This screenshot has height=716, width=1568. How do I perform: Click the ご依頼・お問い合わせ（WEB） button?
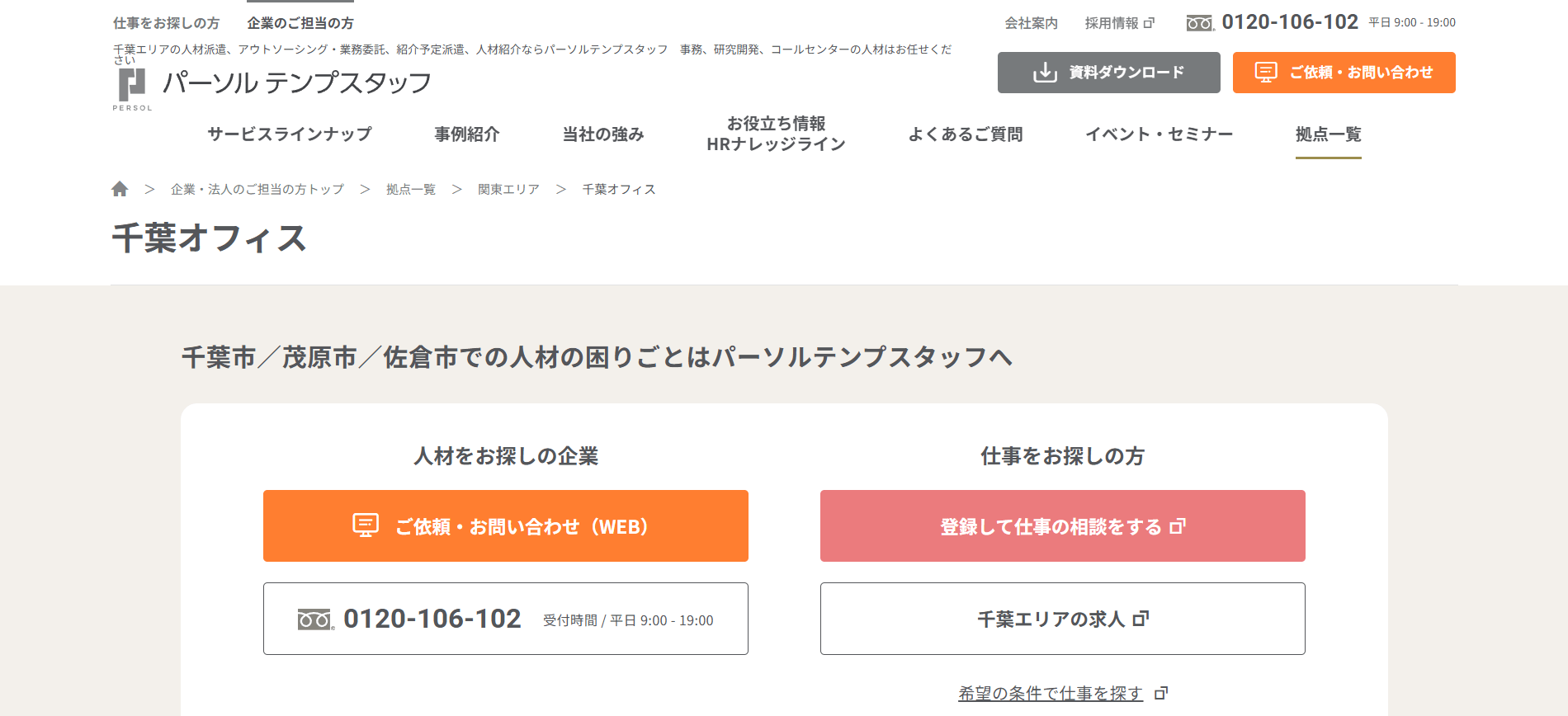(x=506, y=526)
